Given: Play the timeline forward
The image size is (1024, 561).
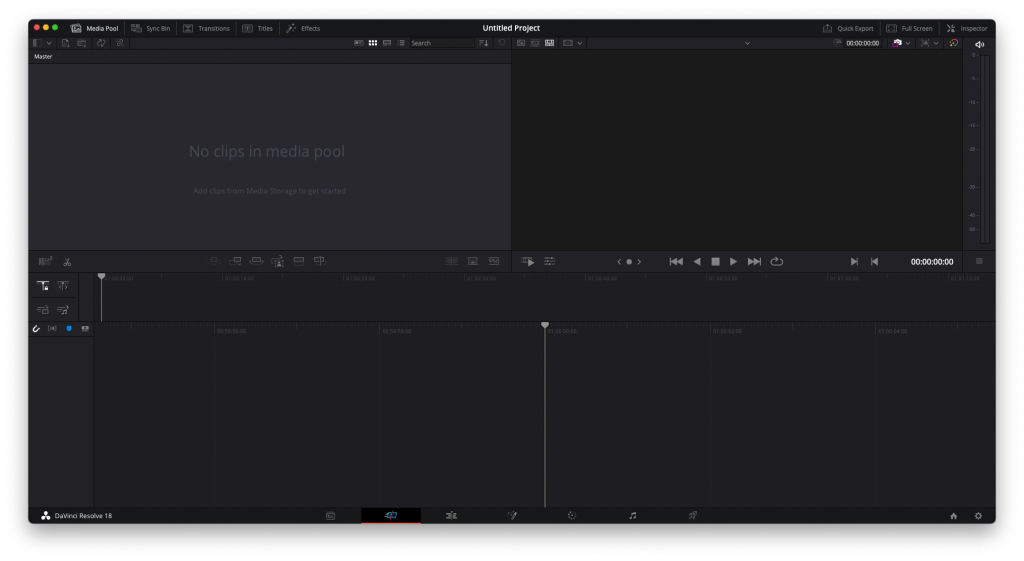Looking at the screenshot, I should pyautogui.click(x=733, y=262).
